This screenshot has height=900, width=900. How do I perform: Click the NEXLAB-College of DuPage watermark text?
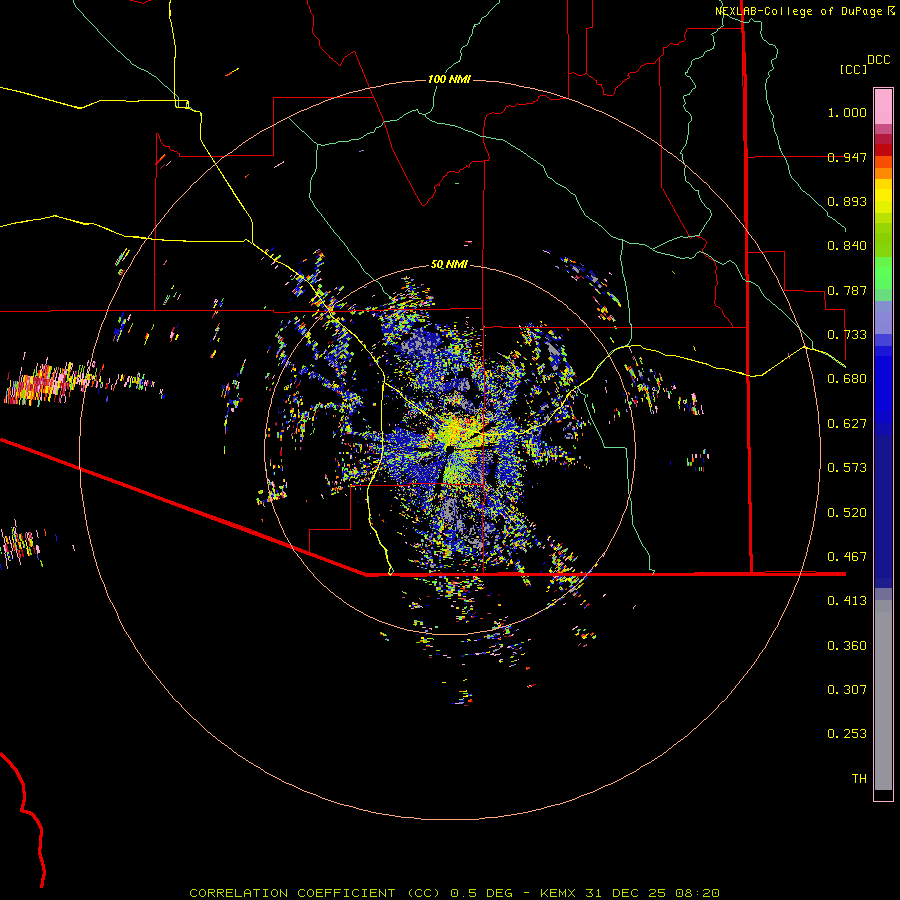click(804, 11)
